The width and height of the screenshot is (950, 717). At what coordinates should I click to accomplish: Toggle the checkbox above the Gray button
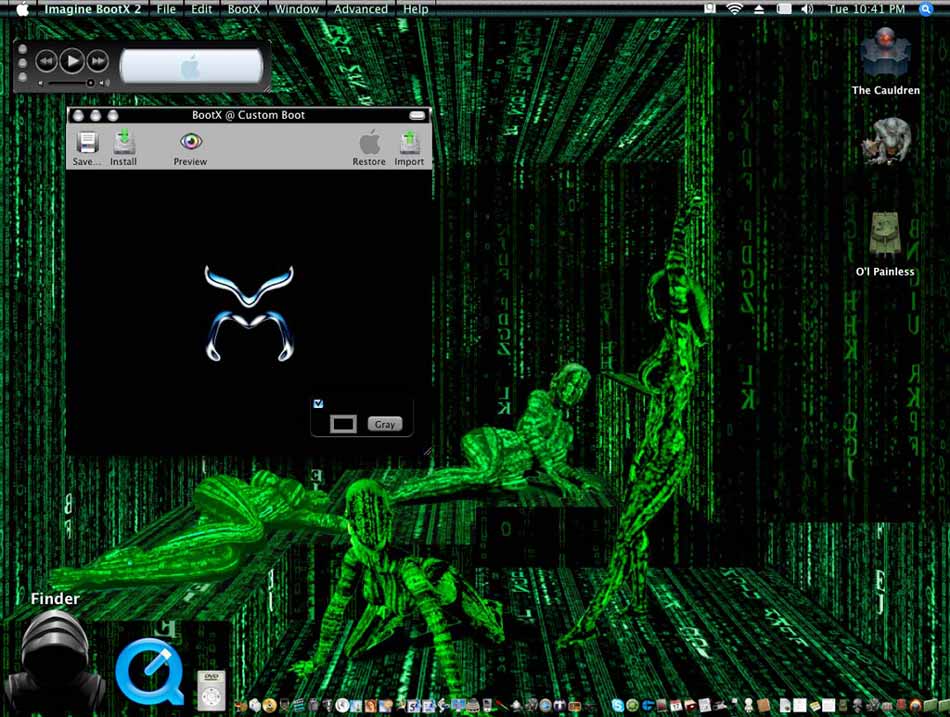click(318, 404)
